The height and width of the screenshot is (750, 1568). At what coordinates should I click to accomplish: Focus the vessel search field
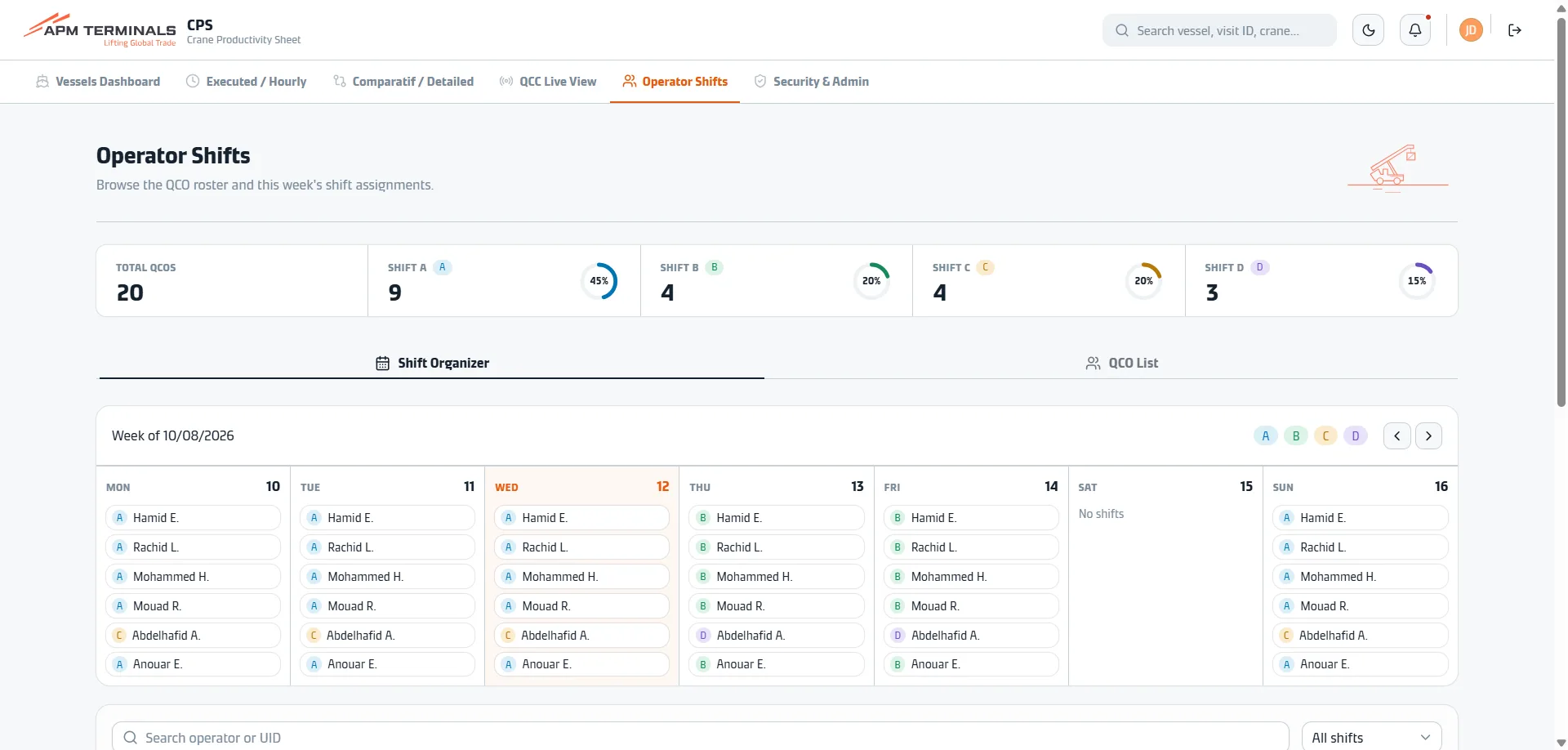pyautogui.click(x=1219, y=30)
